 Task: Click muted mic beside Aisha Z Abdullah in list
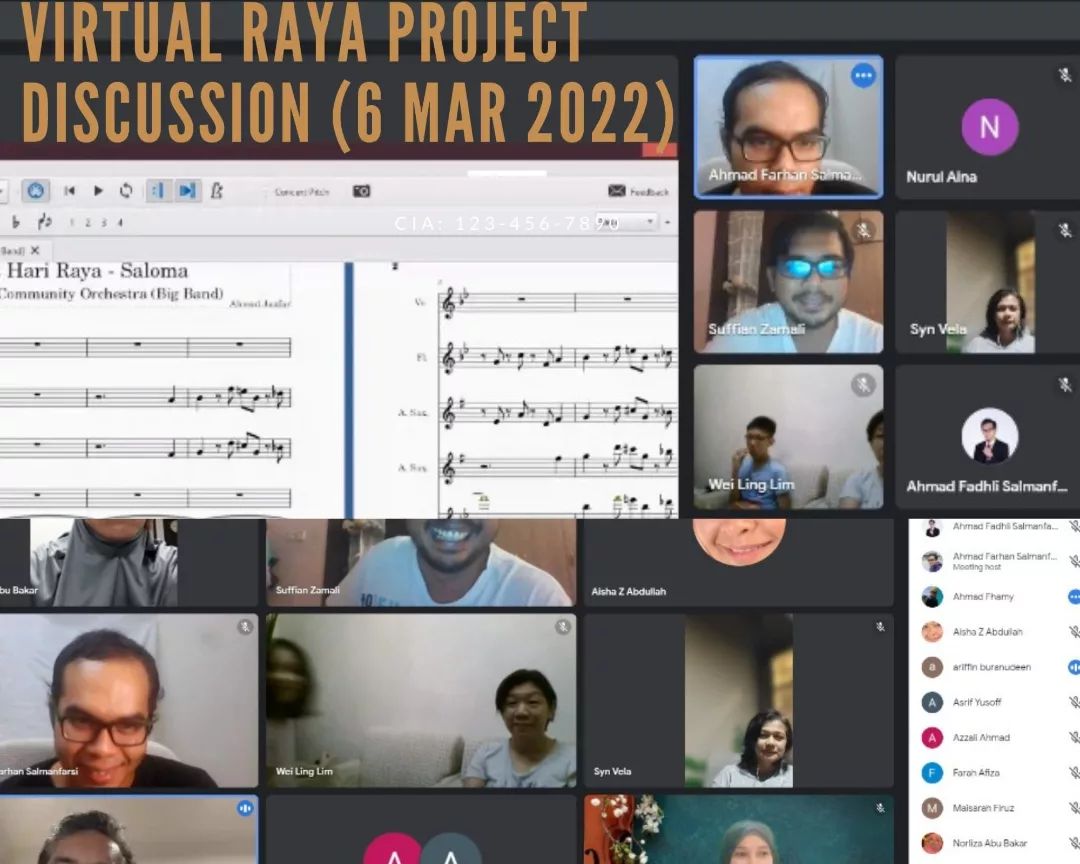coord(1074,631)
